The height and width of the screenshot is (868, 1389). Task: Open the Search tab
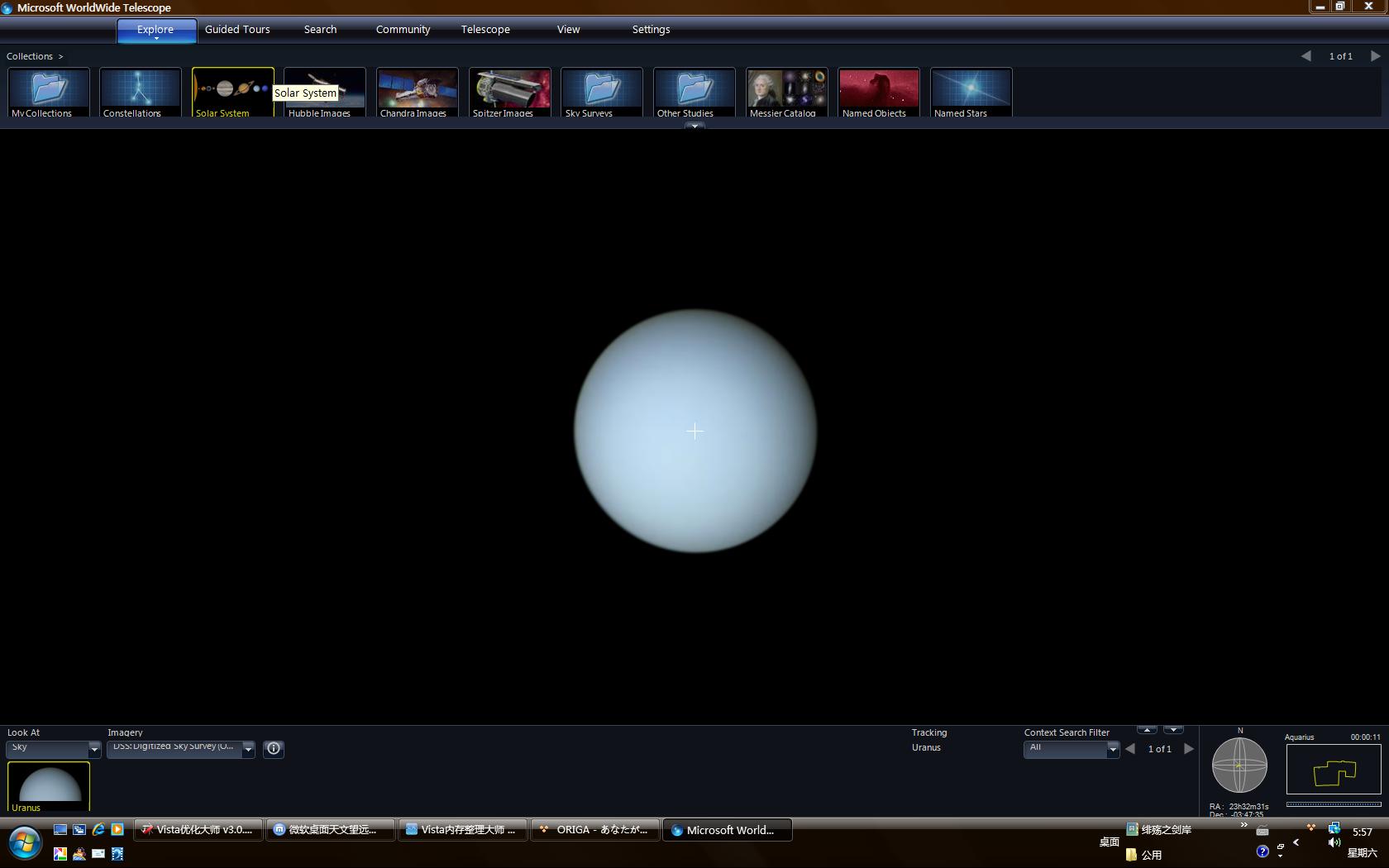tap(320, 29)
